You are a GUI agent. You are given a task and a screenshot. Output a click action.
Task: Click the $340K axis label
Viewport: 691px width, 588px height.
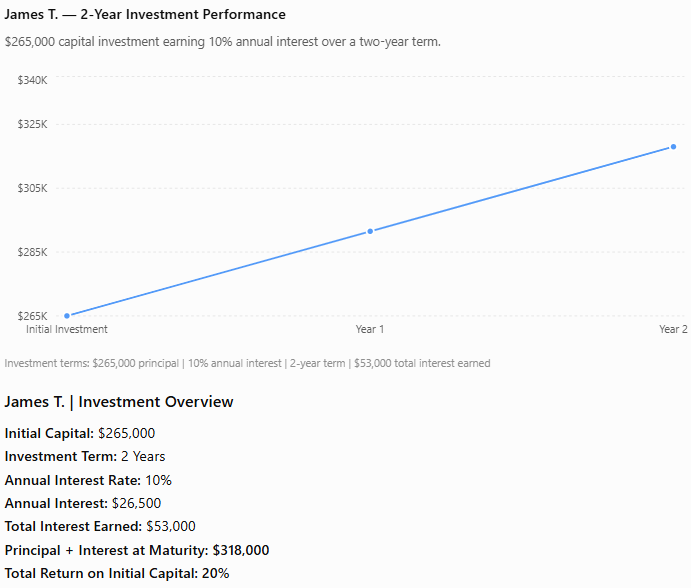point(32,80)
